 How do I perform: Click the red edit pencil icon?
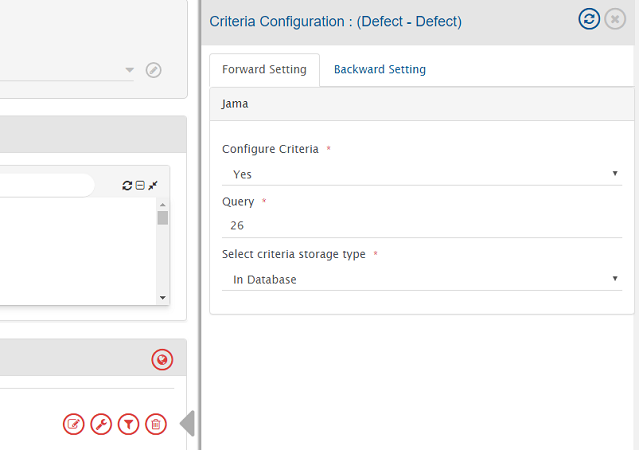74,424
